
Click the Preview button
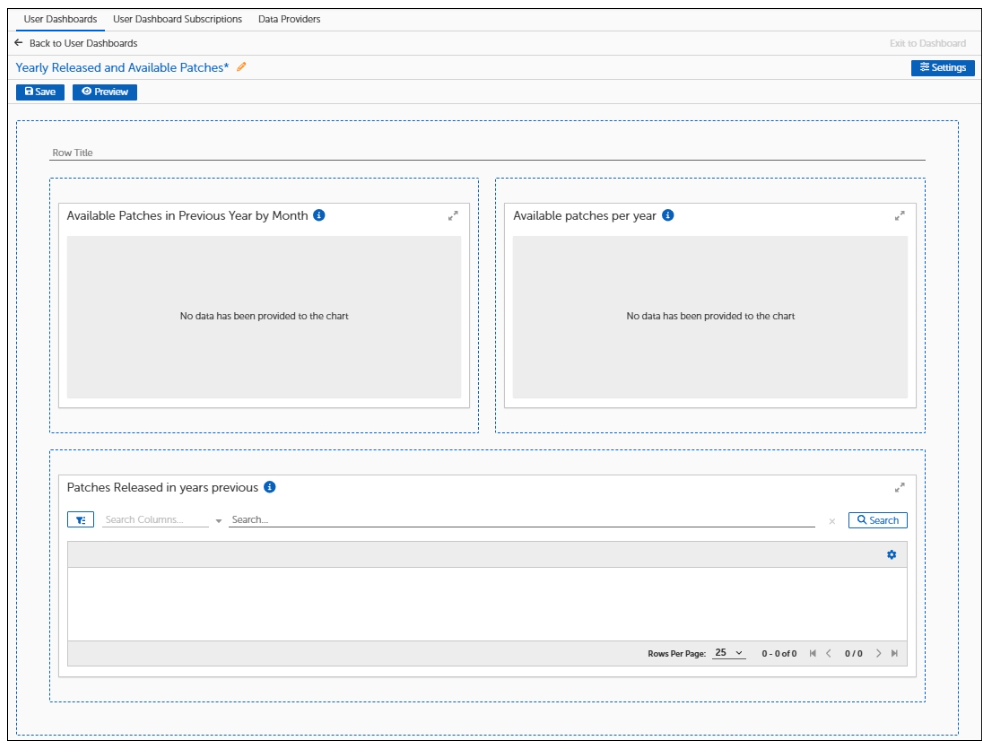pos(104,92)
